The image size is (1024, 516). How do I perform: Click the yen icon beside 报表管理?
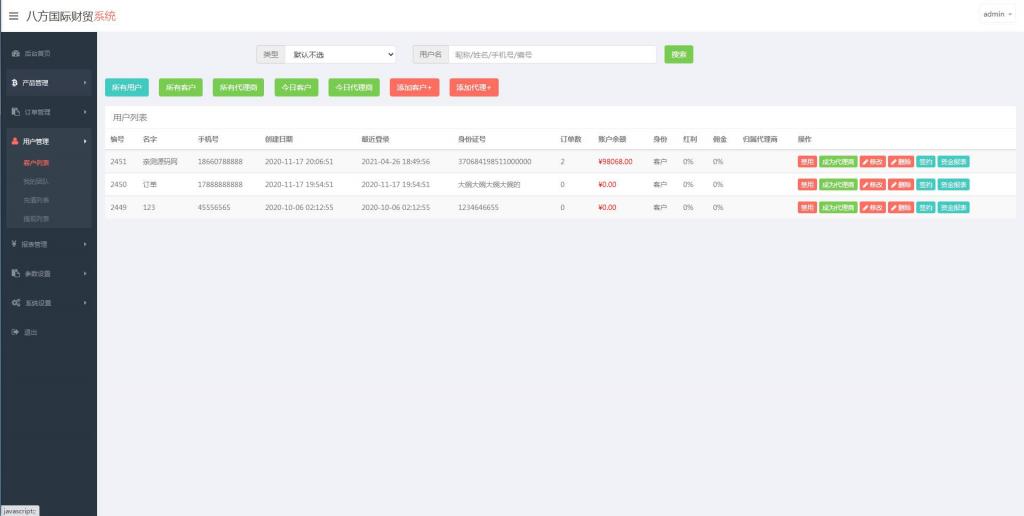[15, 244]
